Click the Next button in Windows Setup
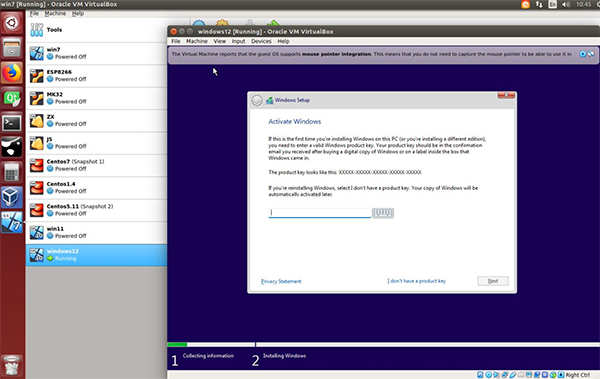The height and width of the screenshot is (379, 600). (493, 281)
